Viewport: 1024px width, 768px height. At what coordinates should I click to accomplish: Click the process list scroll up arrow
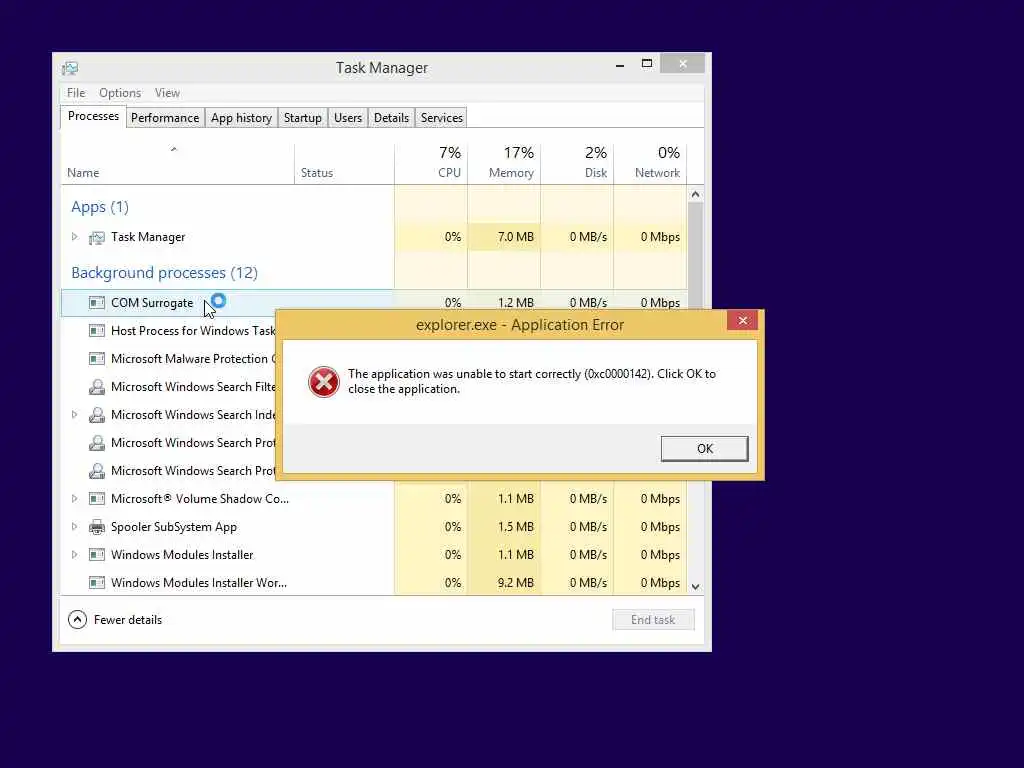coord(696,195)
